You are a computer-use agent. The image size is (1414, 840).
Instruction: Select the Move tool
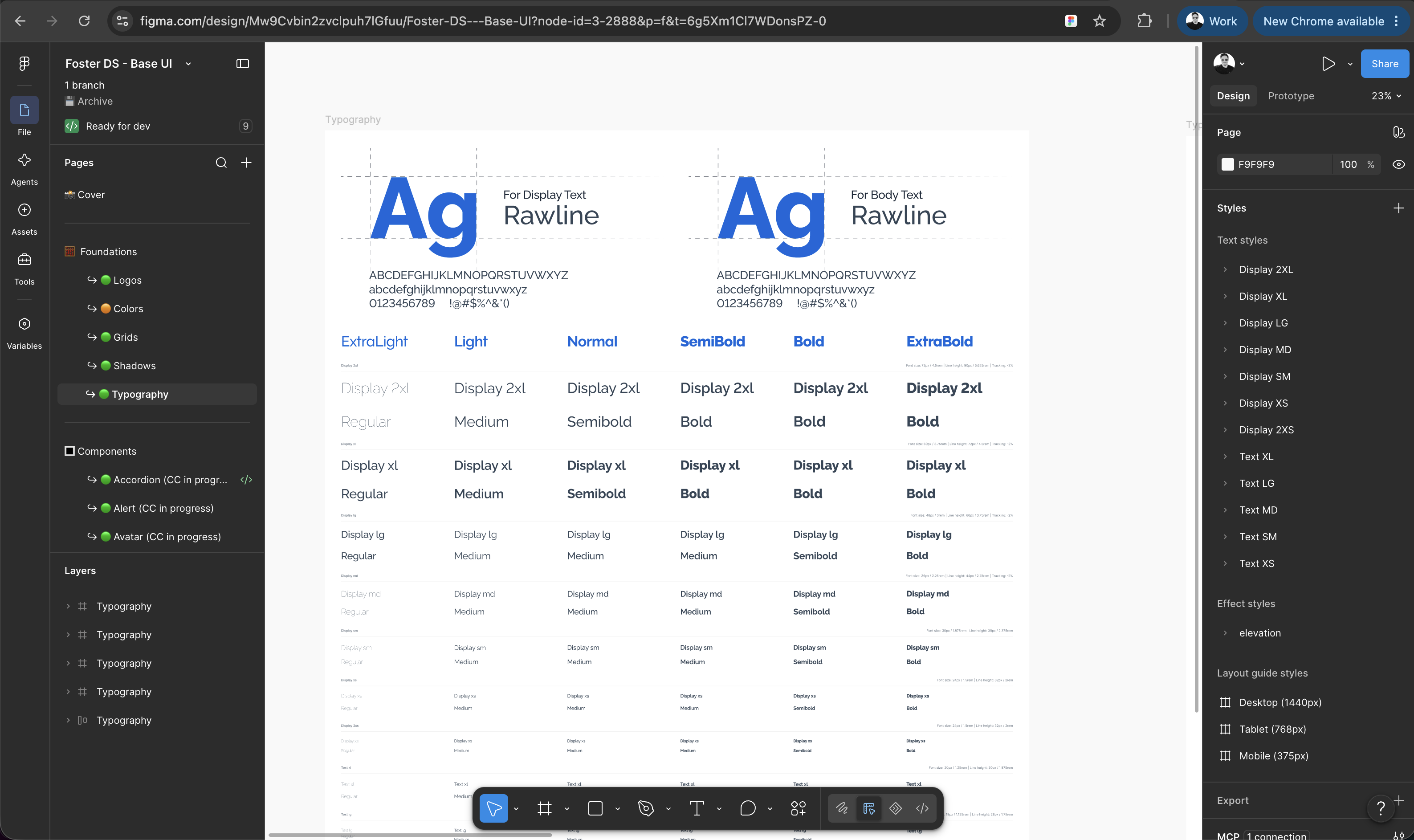pyautogui.click(x=493, y=808)
